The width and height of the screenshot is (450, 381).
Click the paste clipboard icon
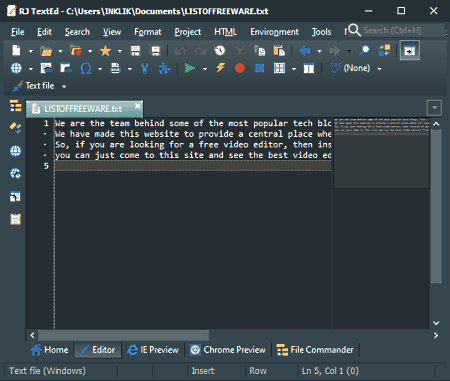click(x=279, y=51)
